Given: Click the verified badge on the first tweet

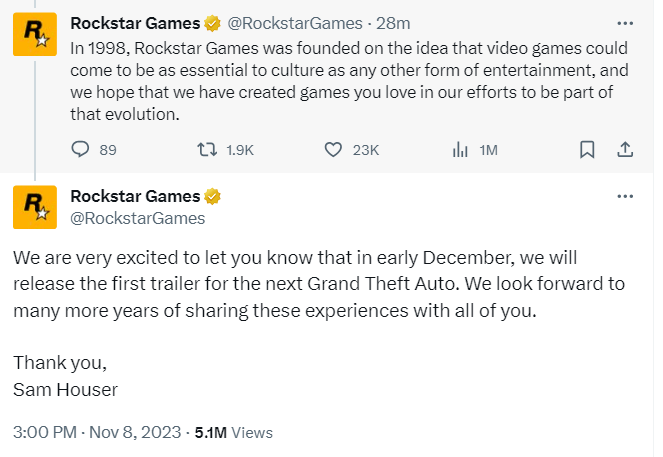Looking at the screenshot, I should [x=212, y=23].
